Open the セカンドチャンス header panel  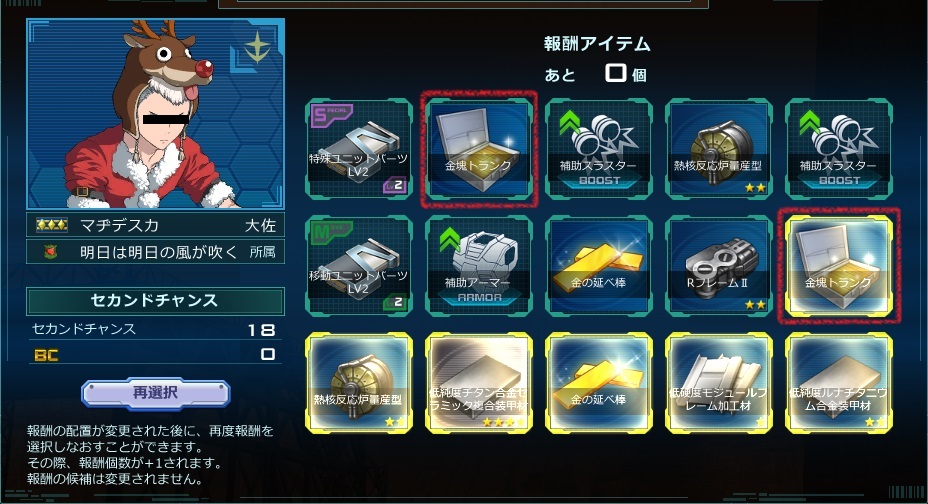[x=155, y=301]
